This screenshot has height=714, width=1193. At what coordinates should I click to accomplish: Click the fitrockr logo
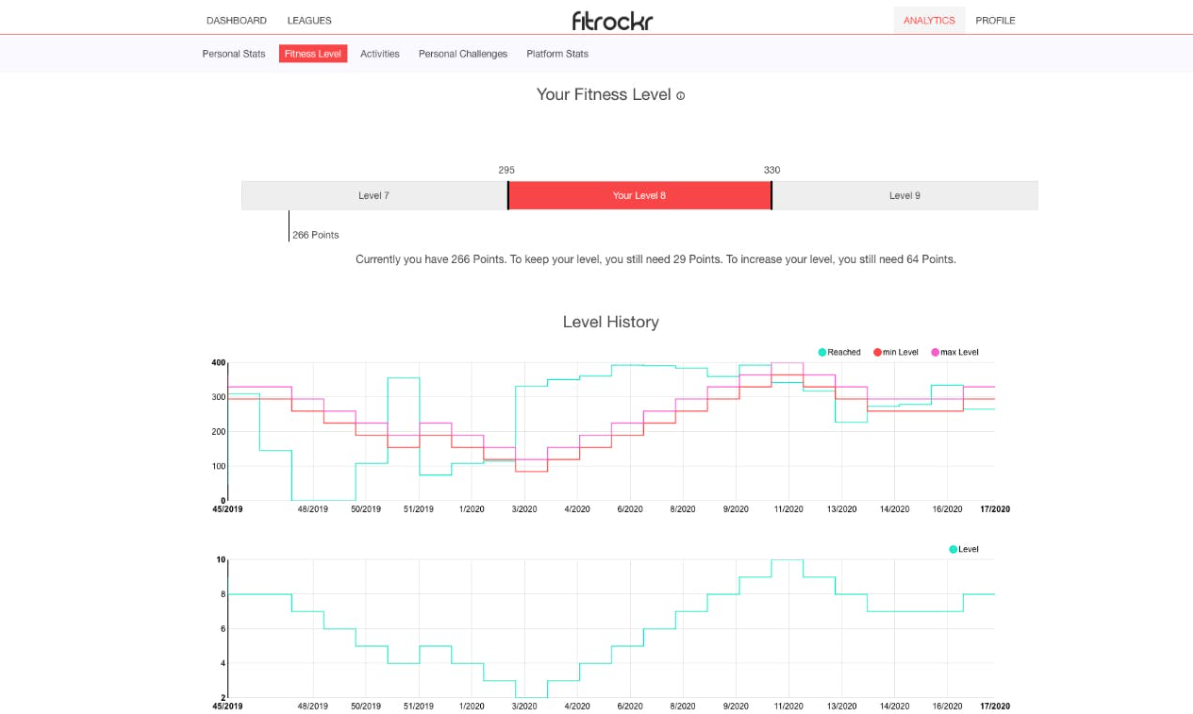coord(612,21)
